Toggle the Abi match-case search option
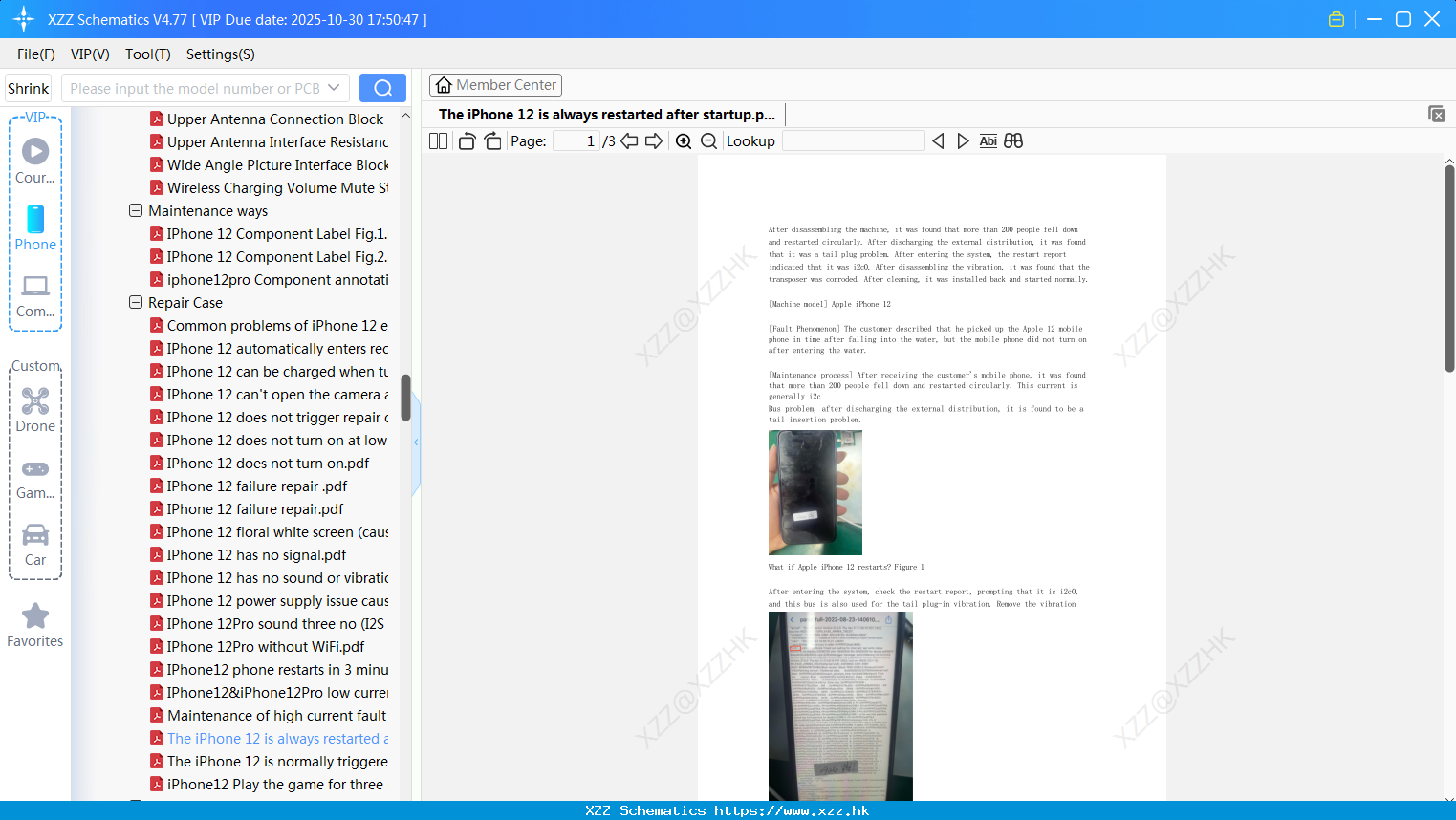 click(988, 140)
